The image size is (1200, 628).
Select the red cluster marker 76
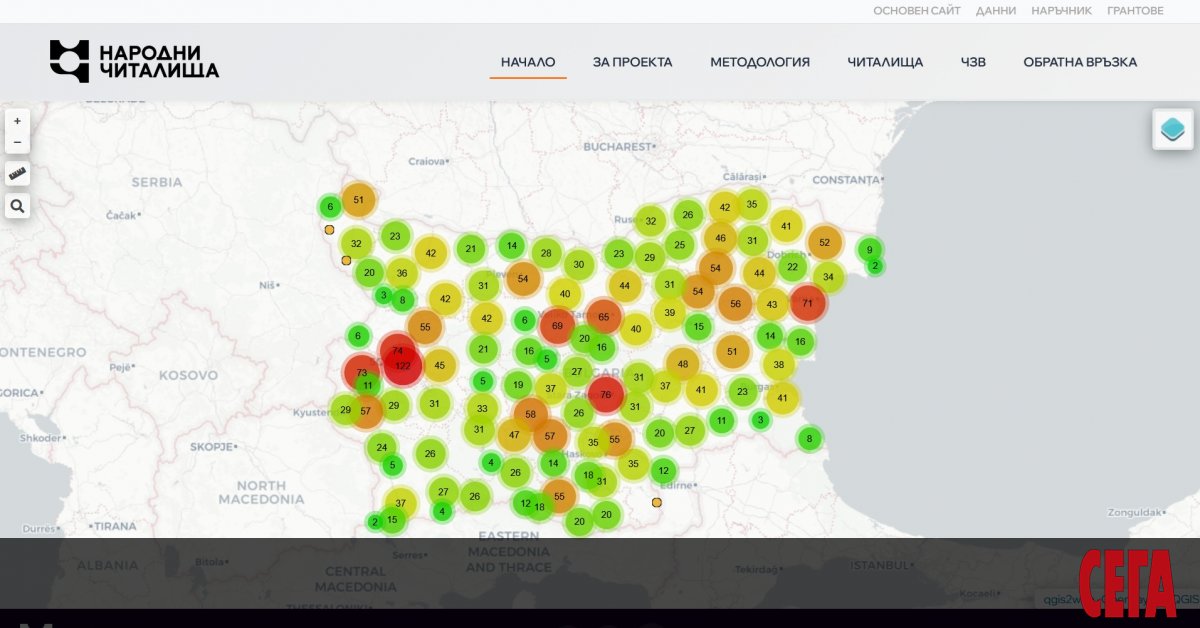point(605,395)
